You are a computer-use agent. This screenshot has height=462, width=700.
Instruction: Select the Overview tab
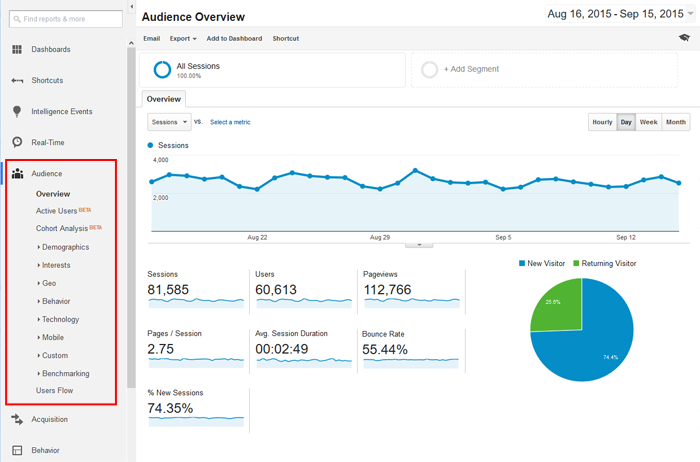(x=163, y=100)
